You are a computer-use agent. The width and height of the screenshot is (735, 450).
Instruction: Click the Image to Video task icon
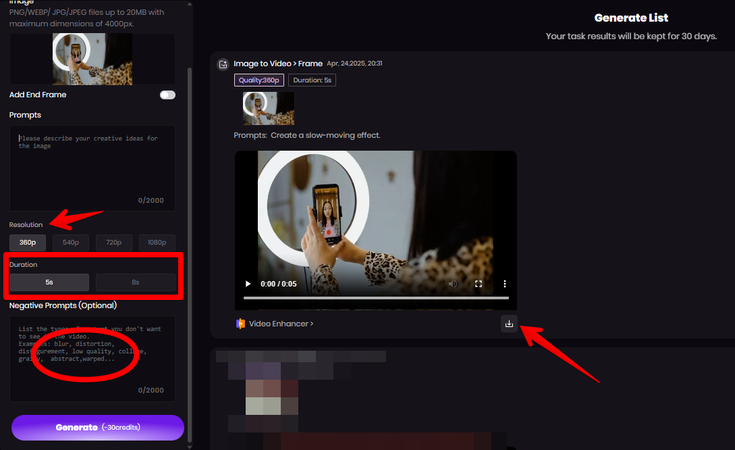point(223,64)
